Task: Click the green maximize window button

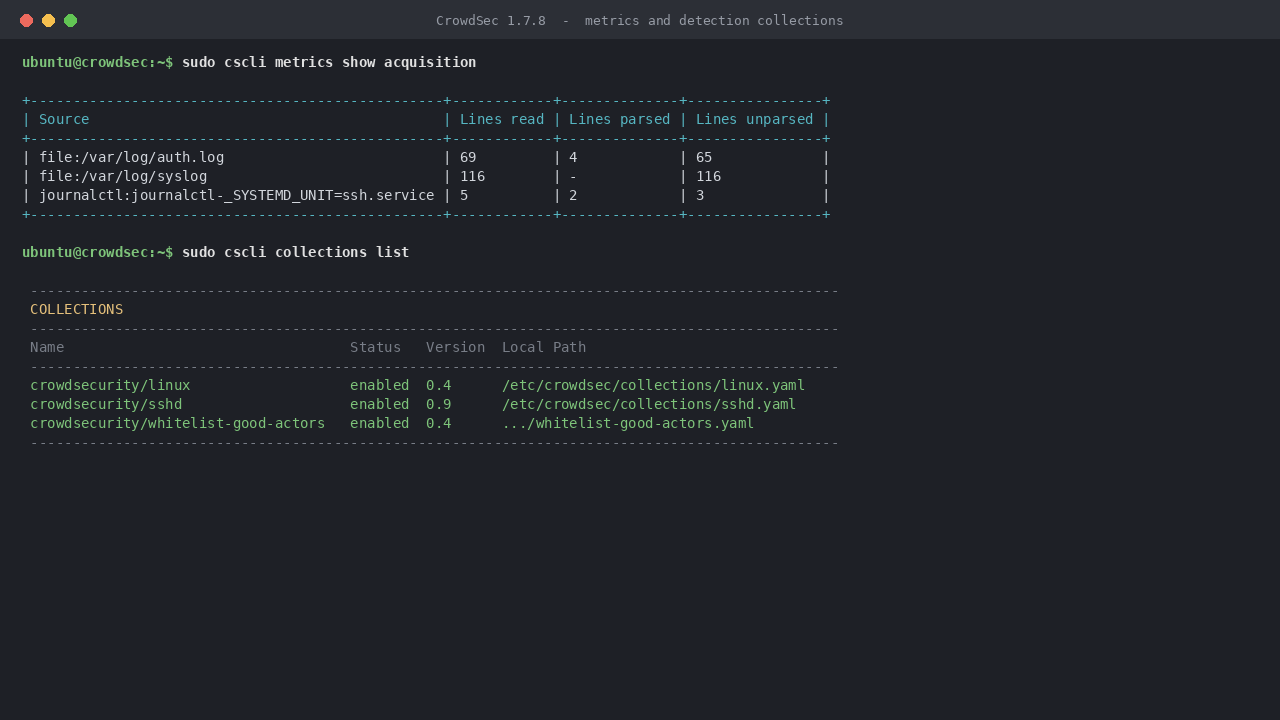Action: pos(71,20)
